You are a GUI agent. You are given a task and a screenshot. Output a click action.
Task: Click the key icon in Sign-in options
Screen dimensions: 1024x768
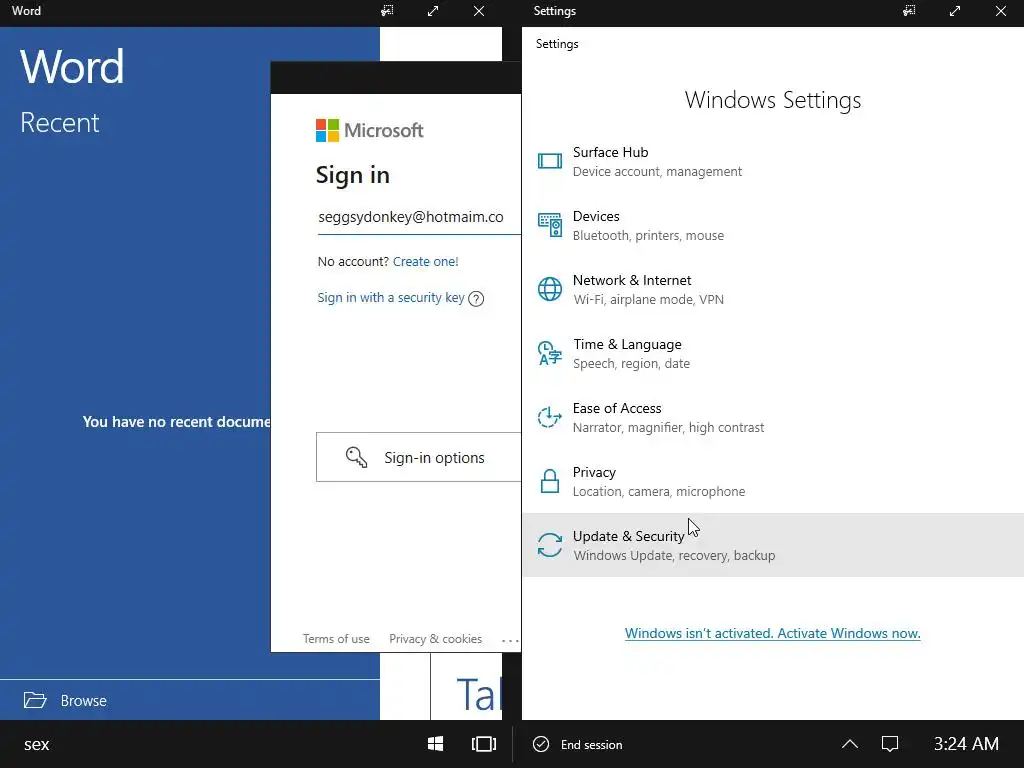[357, 457]
